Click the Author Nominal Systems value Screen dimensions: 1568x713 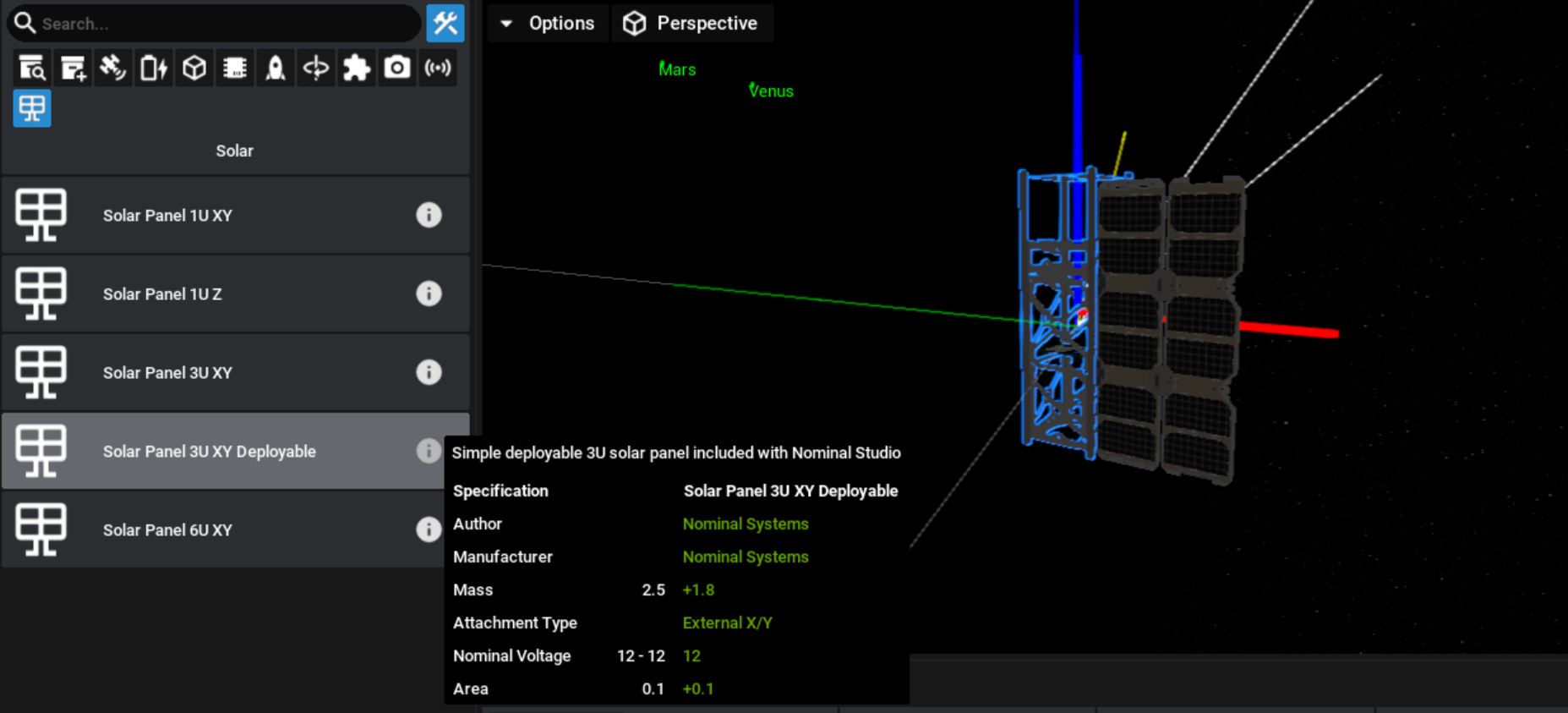coord(746,524)
